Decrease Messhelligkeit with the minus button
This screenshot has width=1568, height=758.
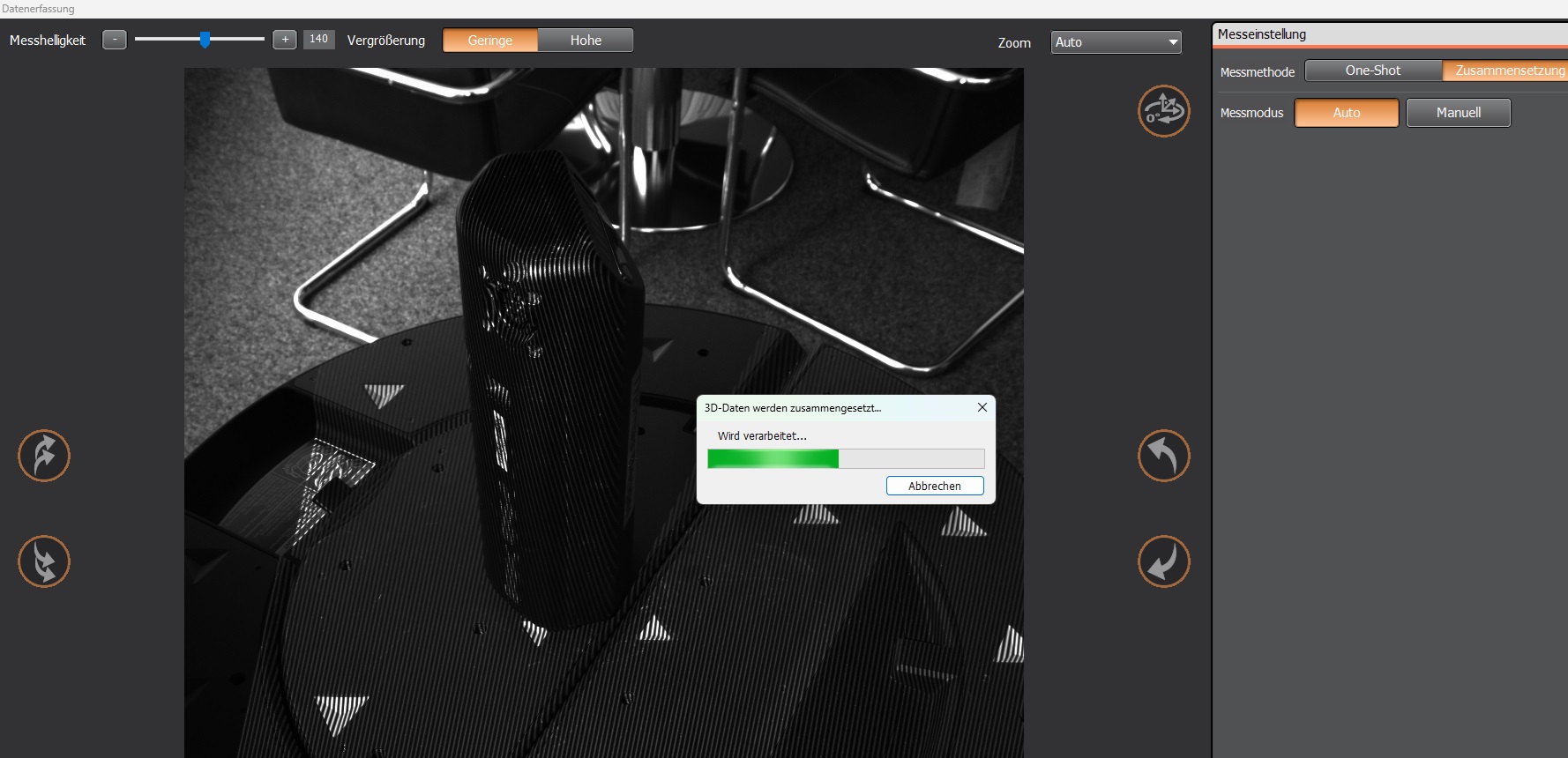[x=115, y=40]
